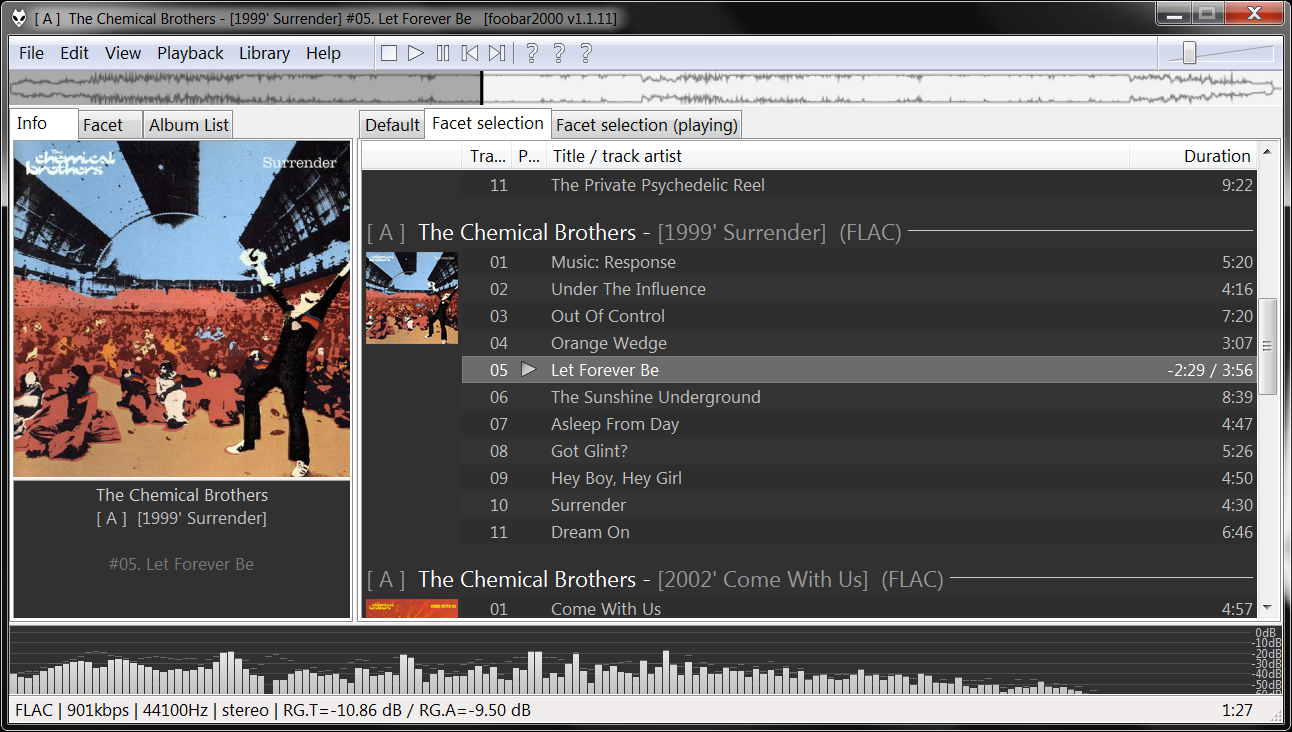
Task: Select track Out Of Control
Action: click(x=859, y=316)
